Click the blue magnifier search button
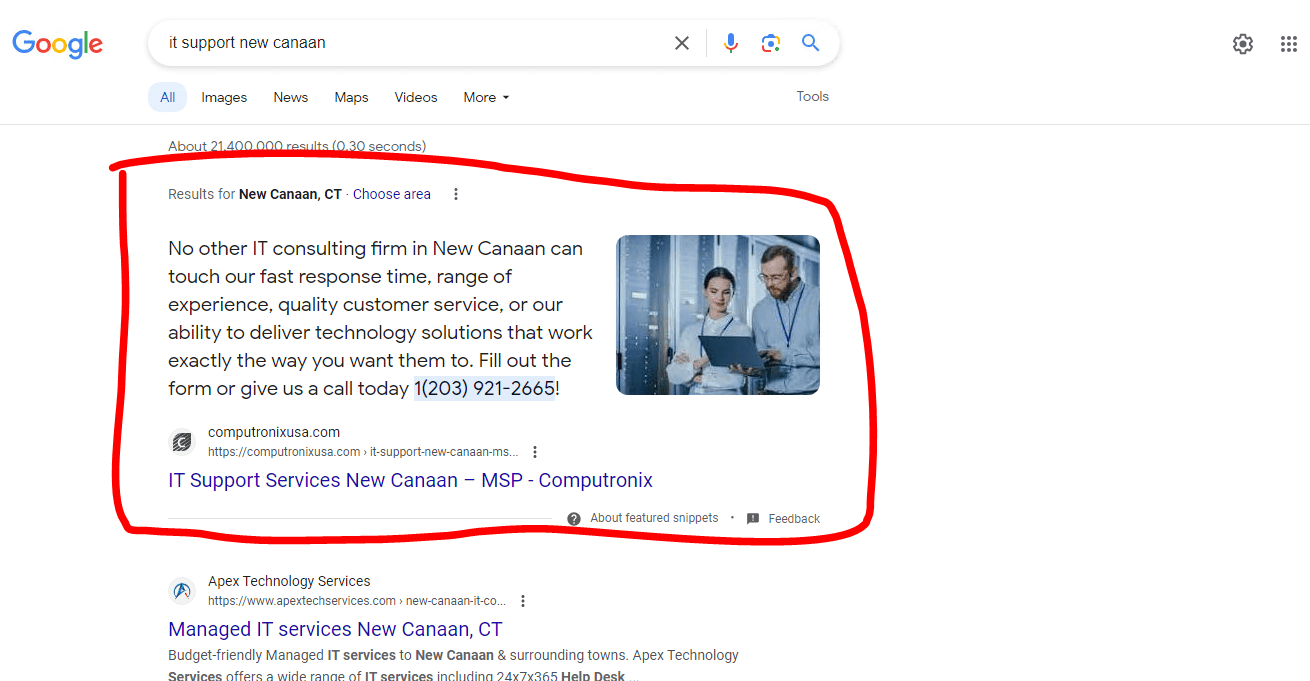The width and height of the screenshot is (1310, 681). tap(810, 43)
